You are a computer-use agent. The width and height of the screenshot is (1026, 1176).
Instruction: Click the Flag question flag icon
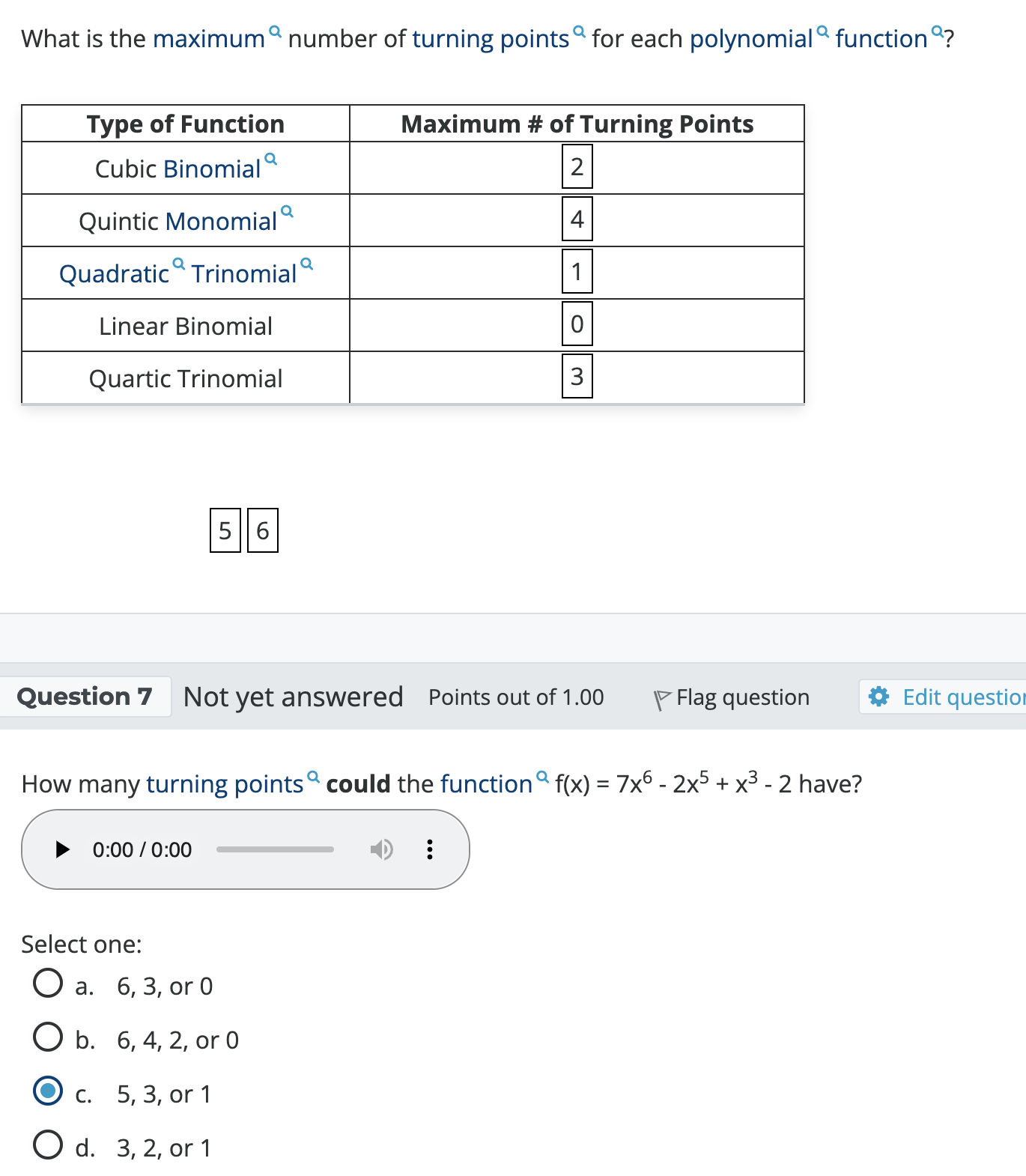click(x=662, y=699)
